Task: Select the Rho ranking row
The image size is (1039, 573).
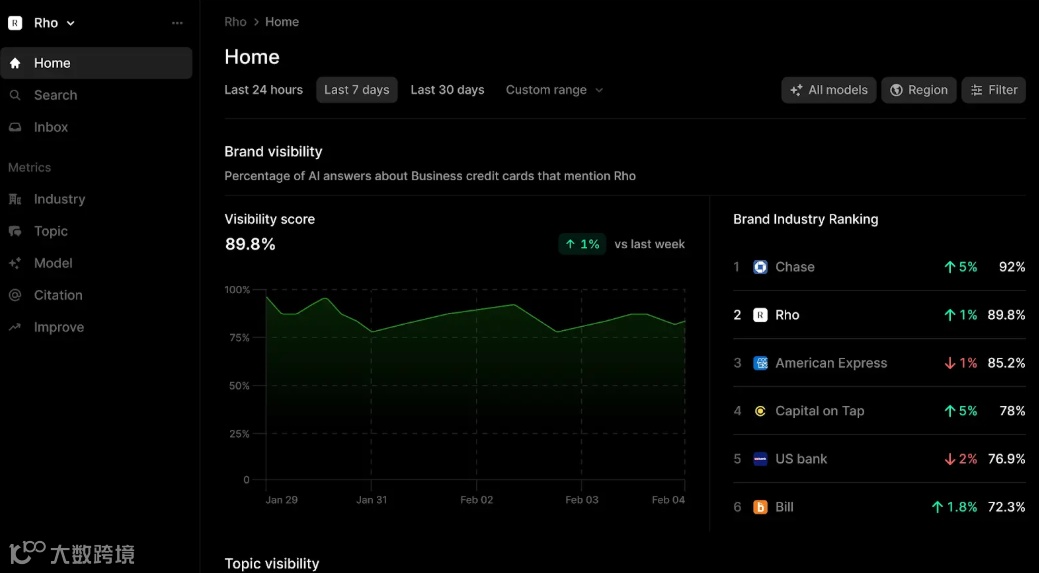Action: [879, 315]
